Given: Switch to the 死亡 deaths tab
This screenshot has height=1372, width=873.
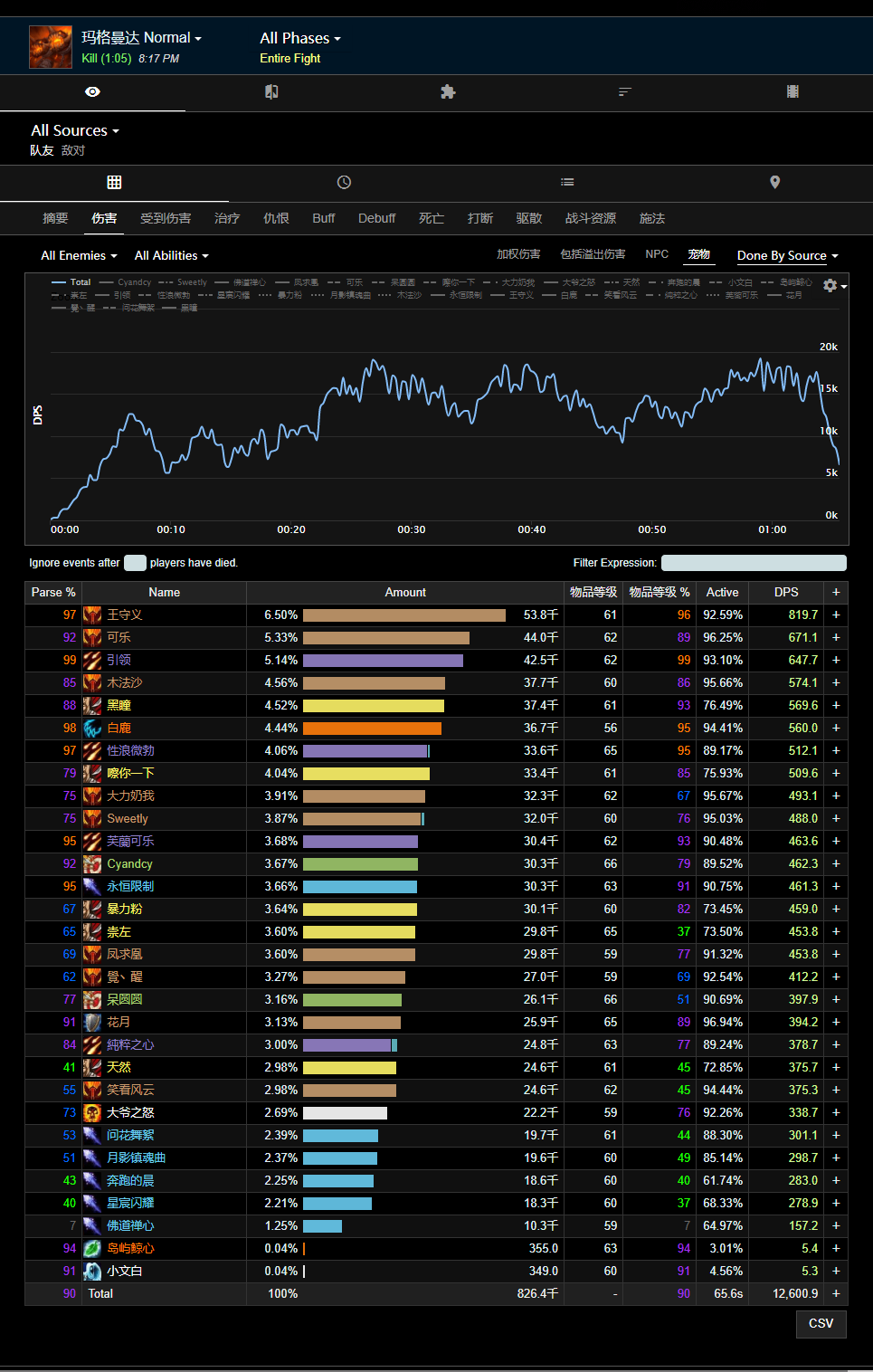Looking at the screenshot, I should pyautogui.click(x=432, y=218).
